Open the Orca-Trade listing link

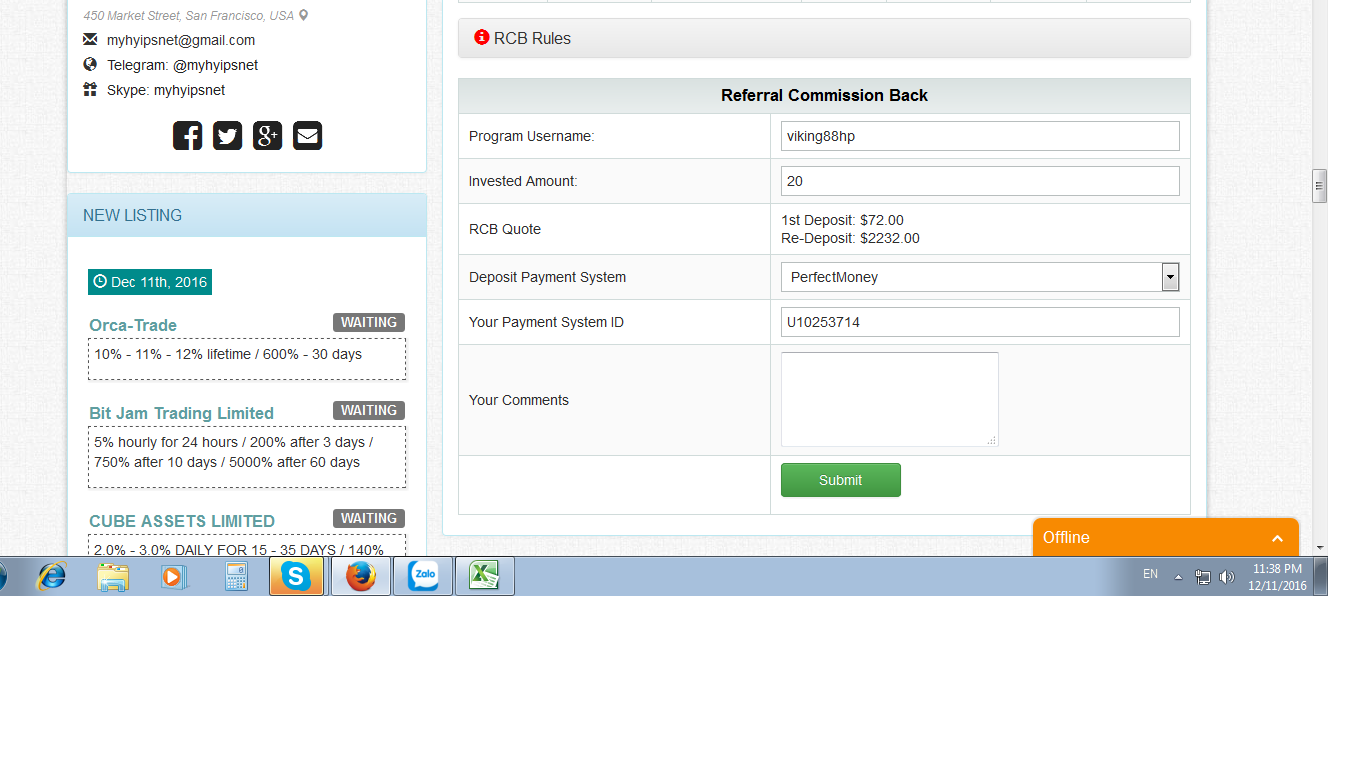(x=133, y=325)
